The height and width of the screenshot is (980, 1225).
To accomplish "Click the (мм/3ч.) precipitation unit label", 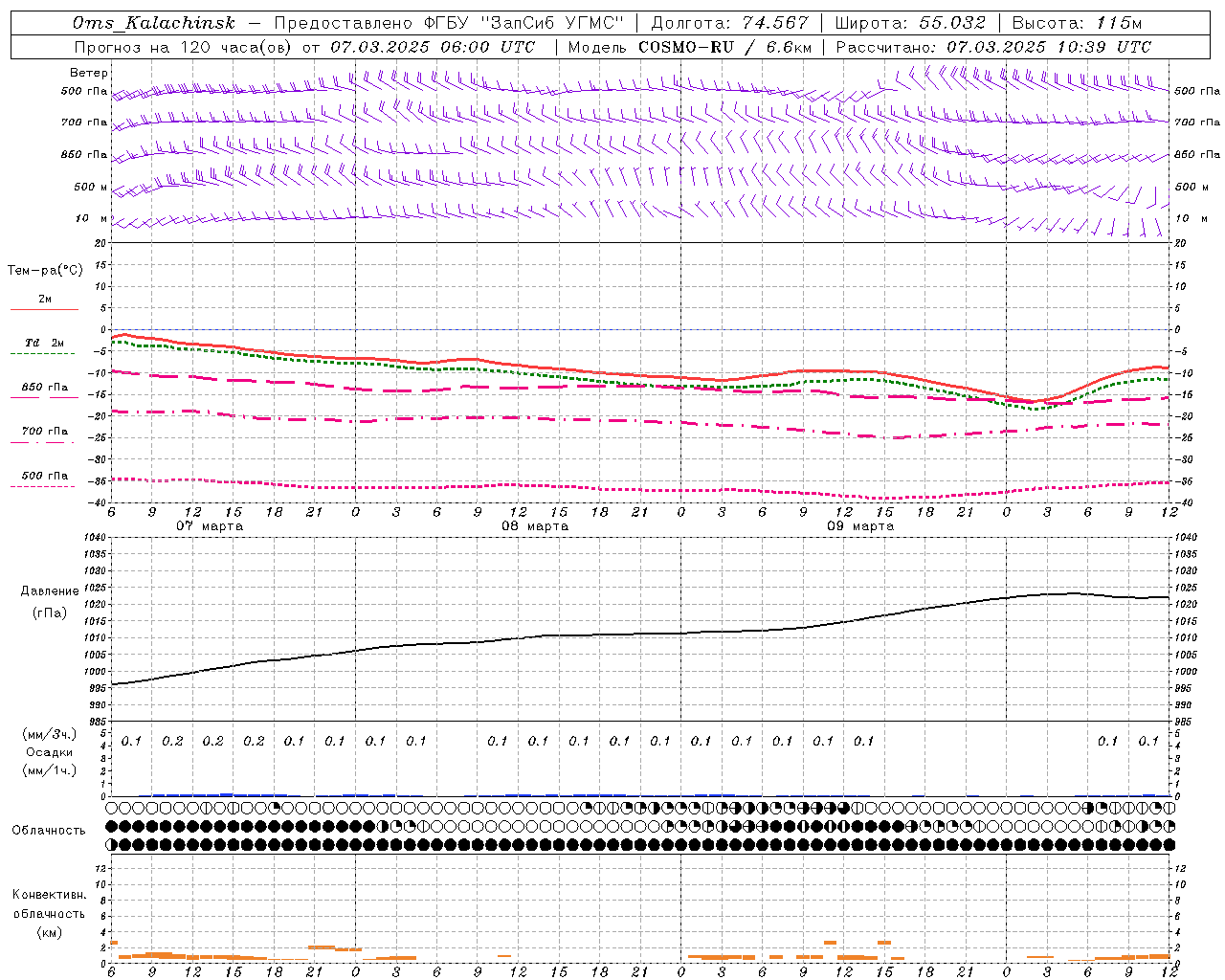I will pos(49,734).
